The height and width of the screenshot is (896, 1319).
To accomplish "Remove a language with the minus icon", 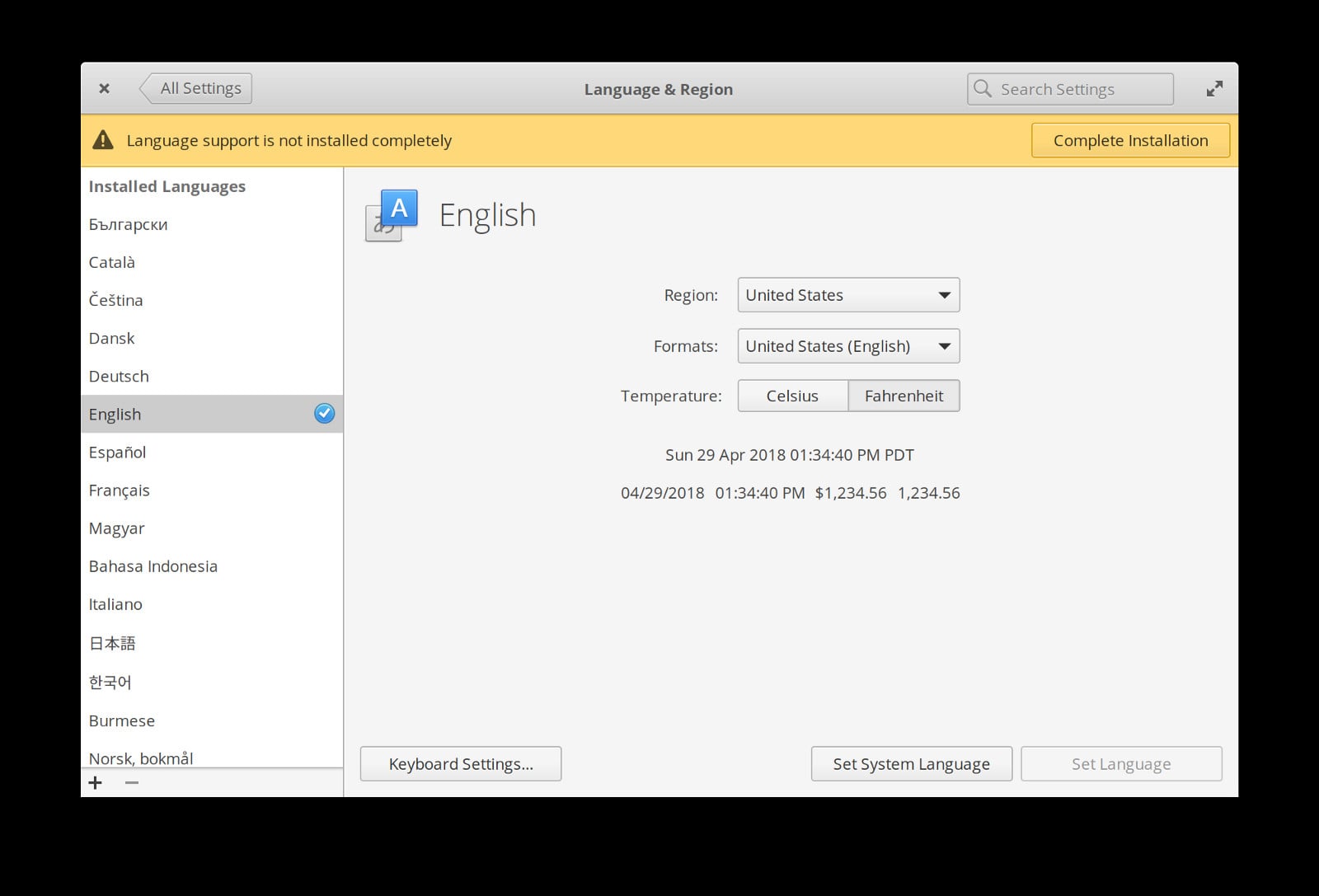I will [130, 783].
